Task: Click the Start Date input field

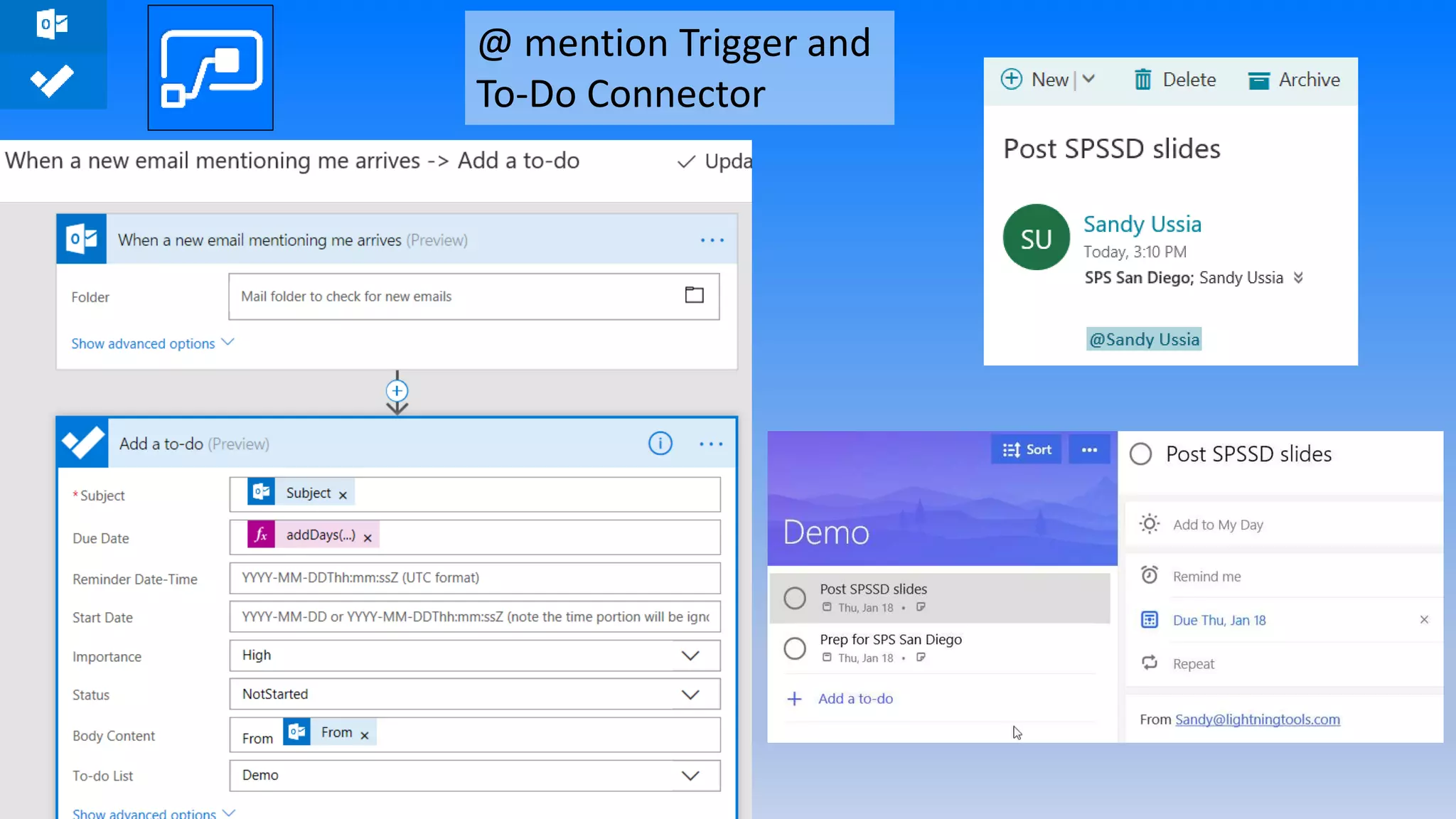Action: coord(474,617)
